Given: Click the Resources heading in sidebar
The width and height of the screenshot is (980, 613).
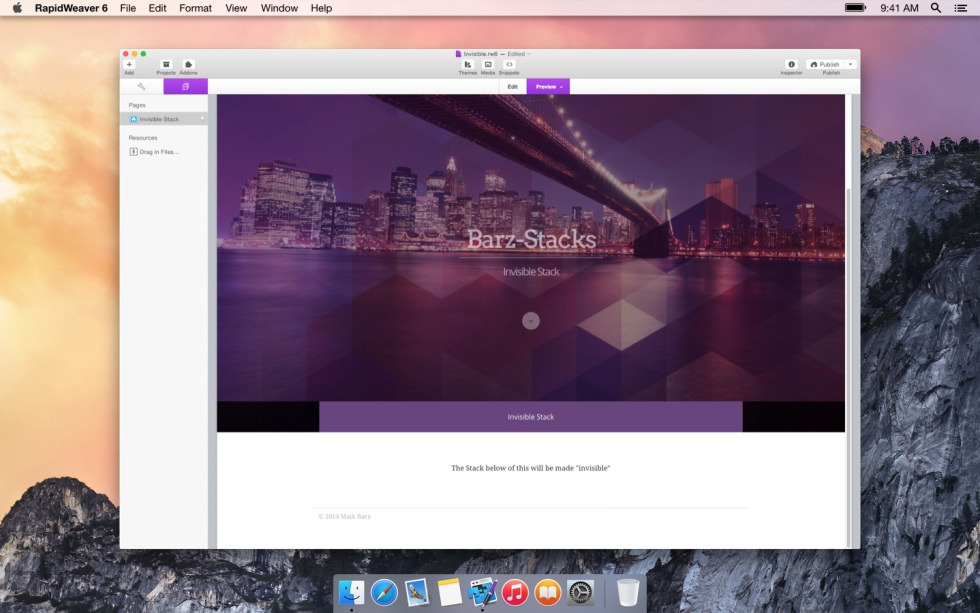Looking at the screenshot, I should [142, 137].
